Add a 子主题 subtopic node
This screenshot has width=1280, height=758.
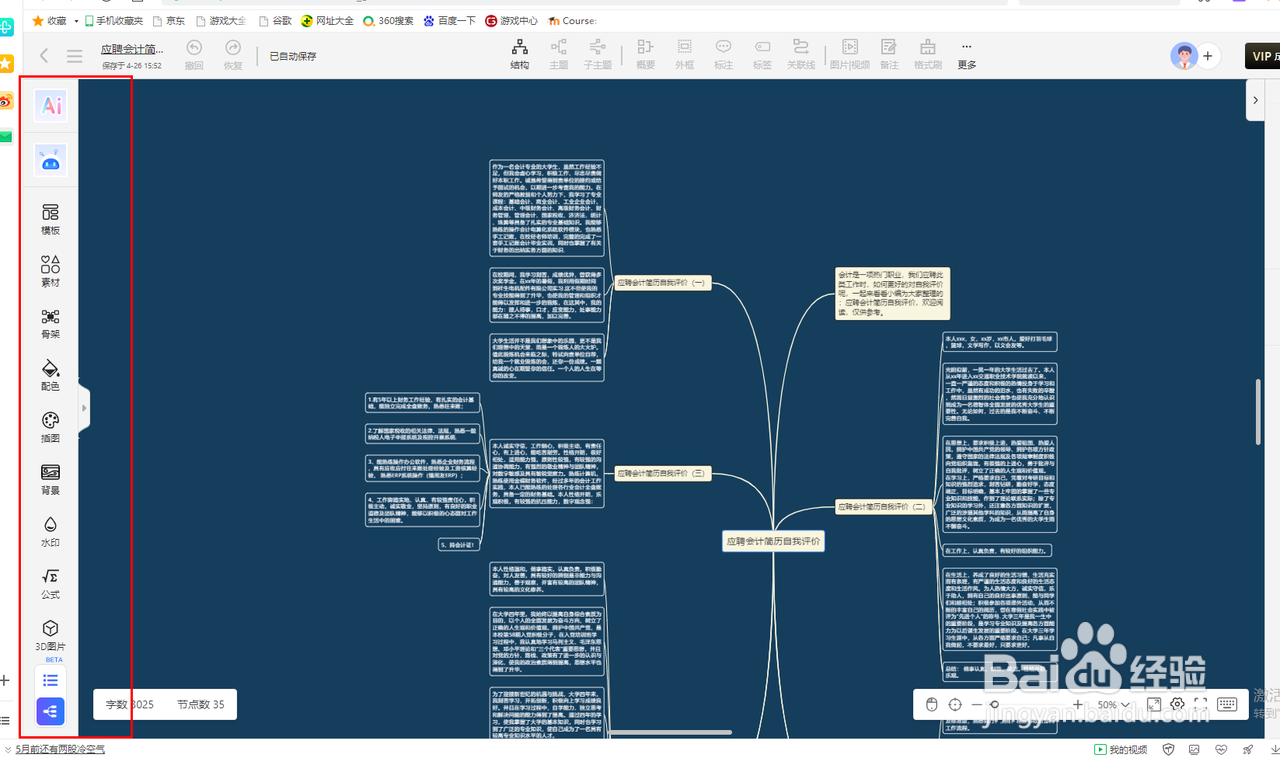coord(597,55)
